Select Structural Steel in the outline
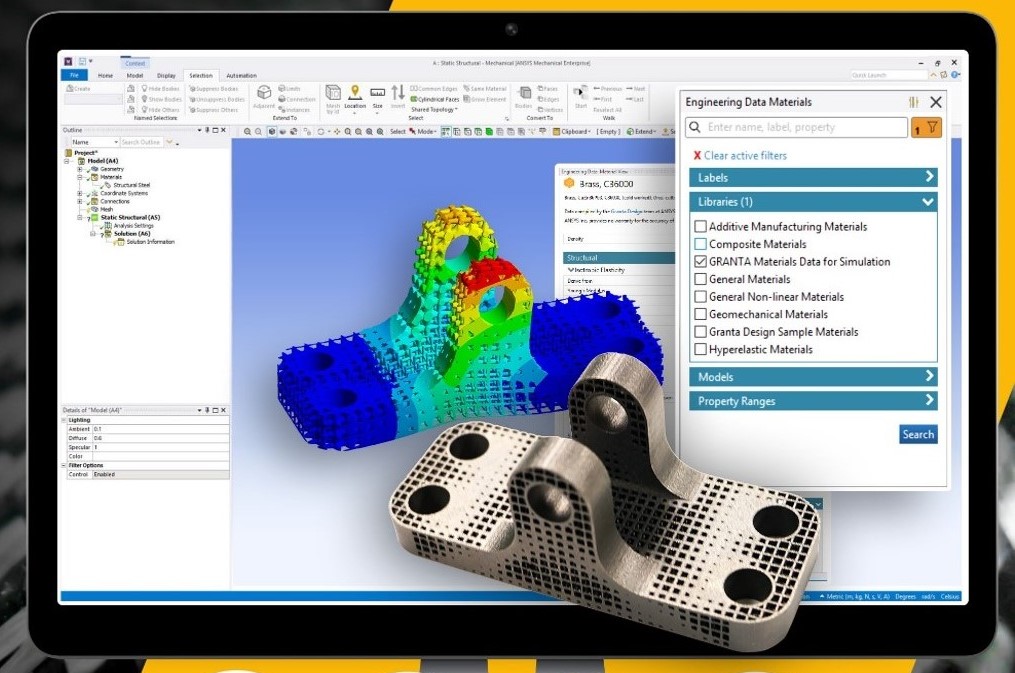This screenshot has height=673, width=1015. [x=131, y=185]
